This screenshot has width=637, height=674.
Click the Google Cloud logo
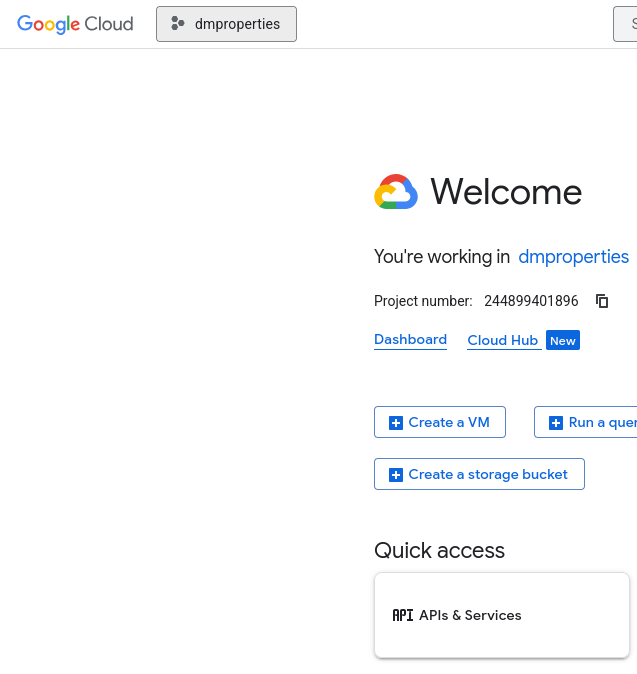(x=75, y=24)
